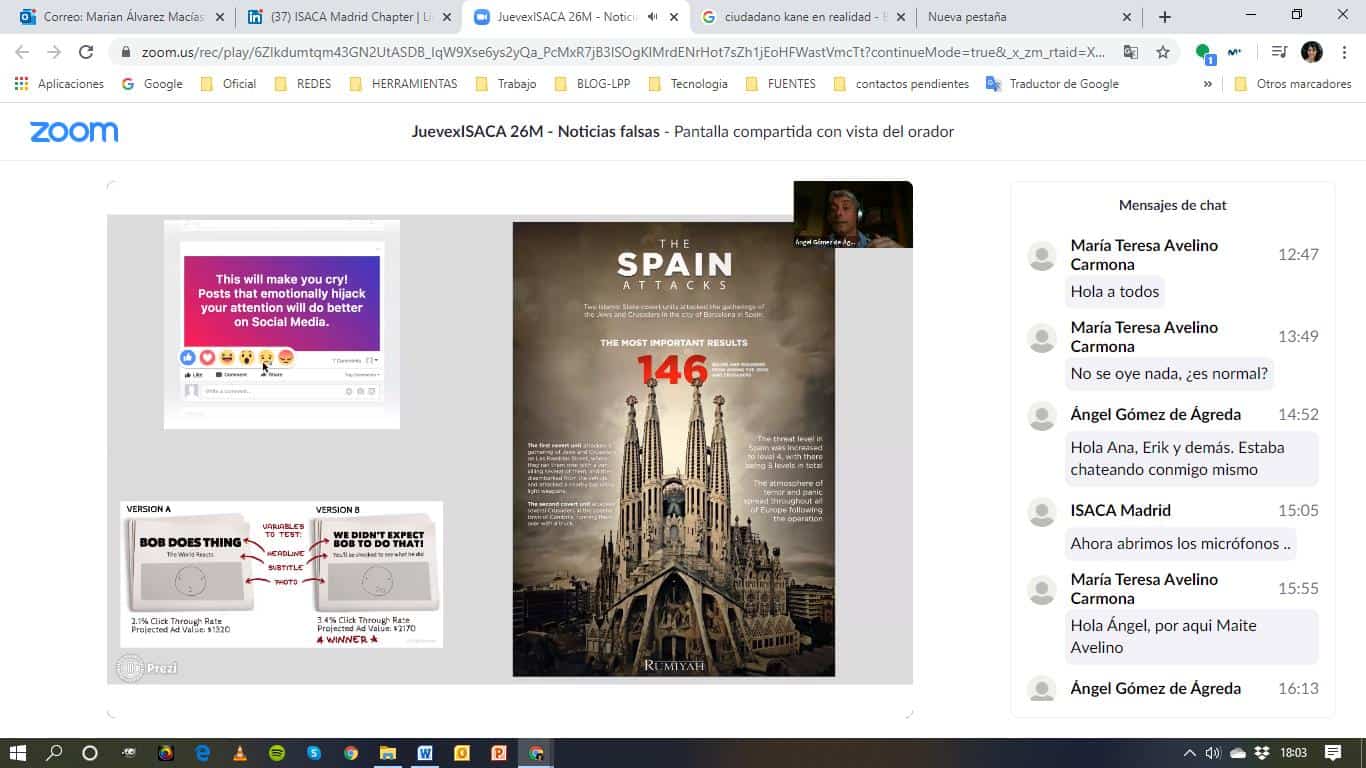Reload the current page
Viewport: 1366px width, 768px height.
86,52
